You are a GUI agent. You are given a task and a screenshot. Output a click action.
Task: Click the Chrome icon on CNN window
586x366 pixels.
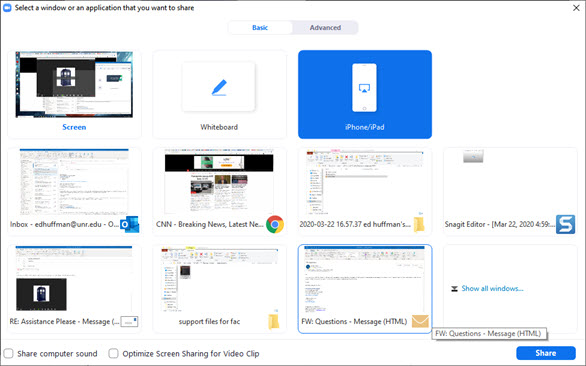pyautogui.click(x=275, y=224)
